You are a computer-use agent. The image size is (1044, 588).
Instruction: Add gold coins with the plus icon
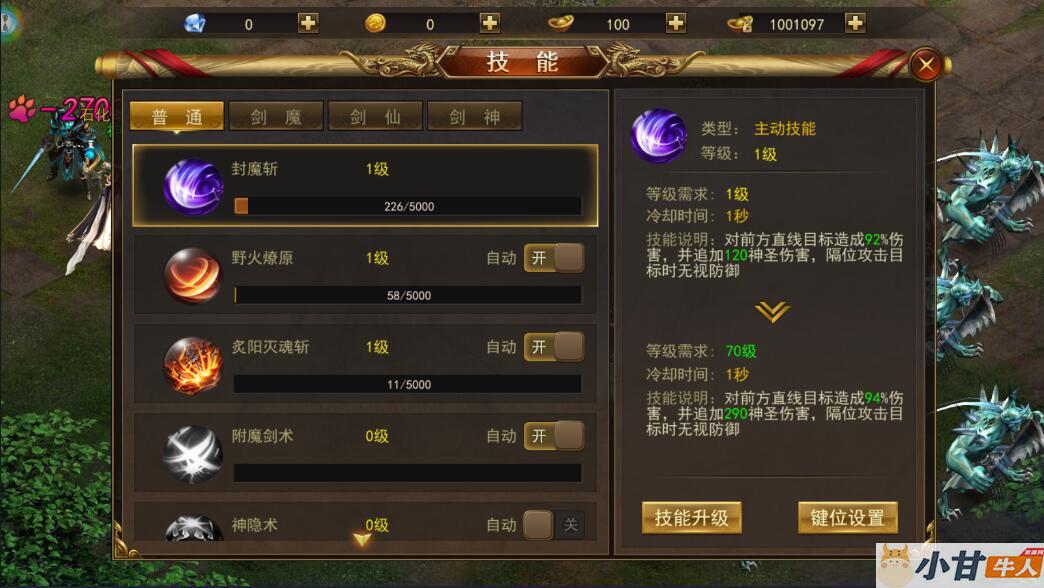[489, 23]
